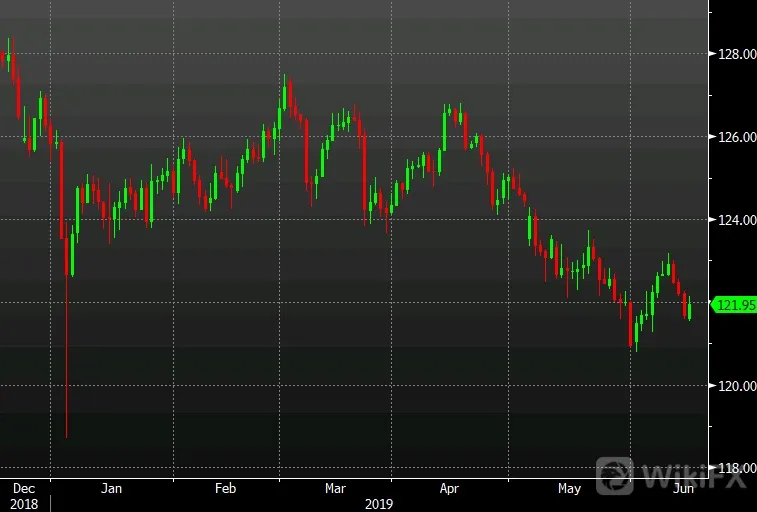Viewport: 757px width, 512px height.
Task: Select the 126.00 price axis label
Action: (x=737, y=137)
